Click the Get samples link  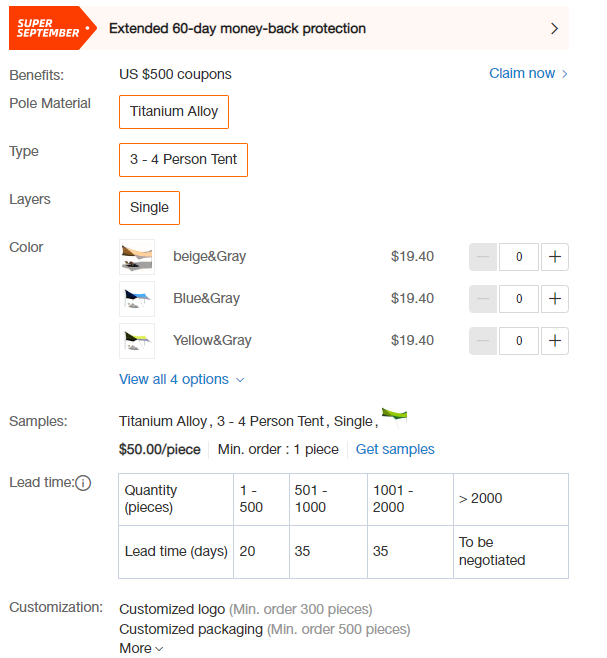(395, 449)
